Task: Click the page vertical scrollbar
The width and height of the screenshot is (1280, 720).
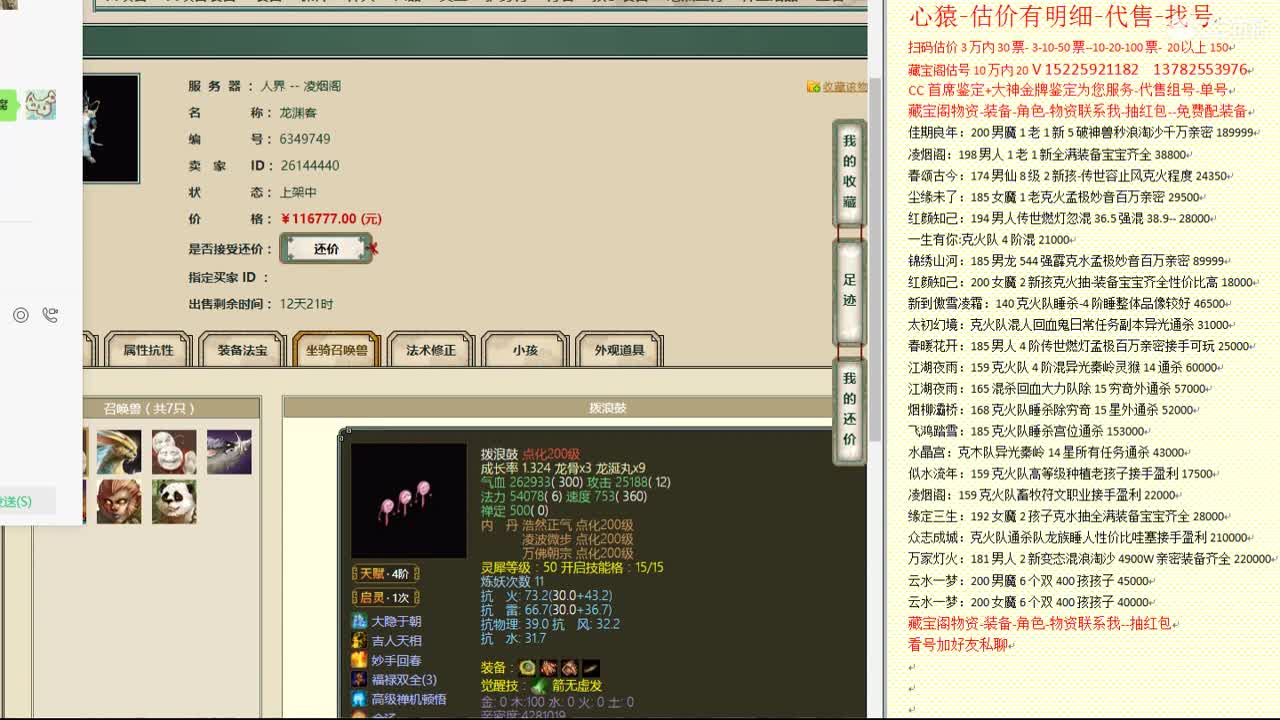Action: tap(875, 260)
